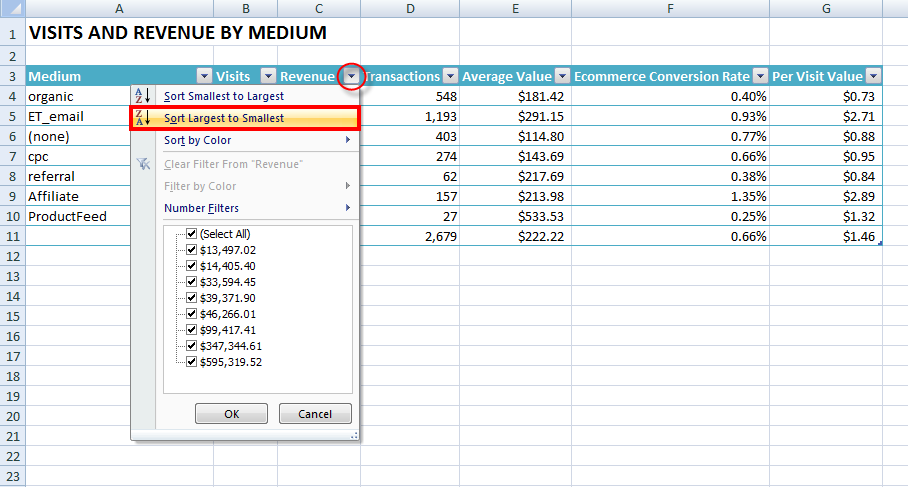908x487 pixels.
Task: Click the Sort Smallest to Largest A-Z icon
Action: click(x=143, y=96)
